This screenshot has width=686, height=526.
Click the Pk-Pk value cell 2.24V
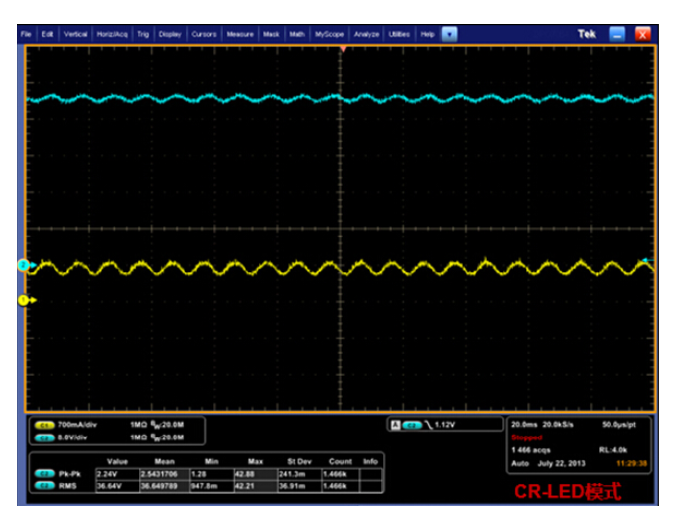click(117, 474)
